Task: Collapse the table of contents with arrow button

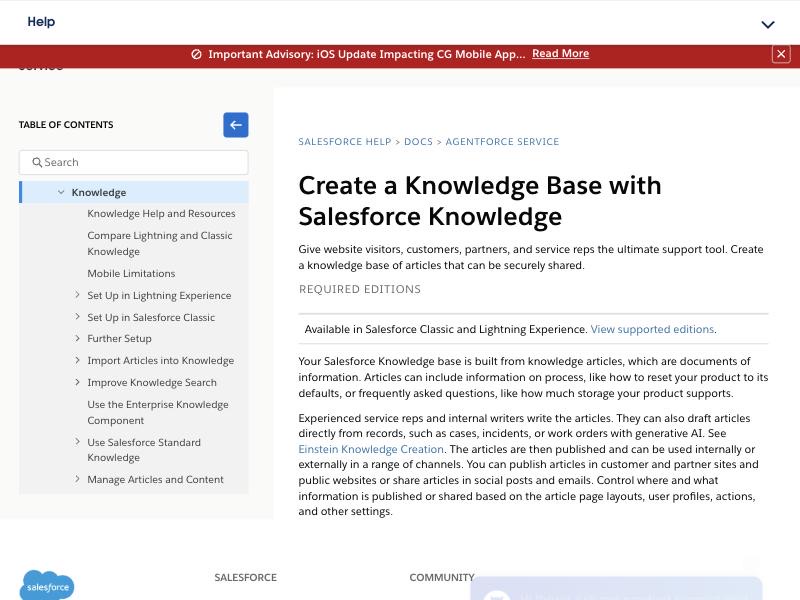Action: pyautogui.click(x=236, y=125)
